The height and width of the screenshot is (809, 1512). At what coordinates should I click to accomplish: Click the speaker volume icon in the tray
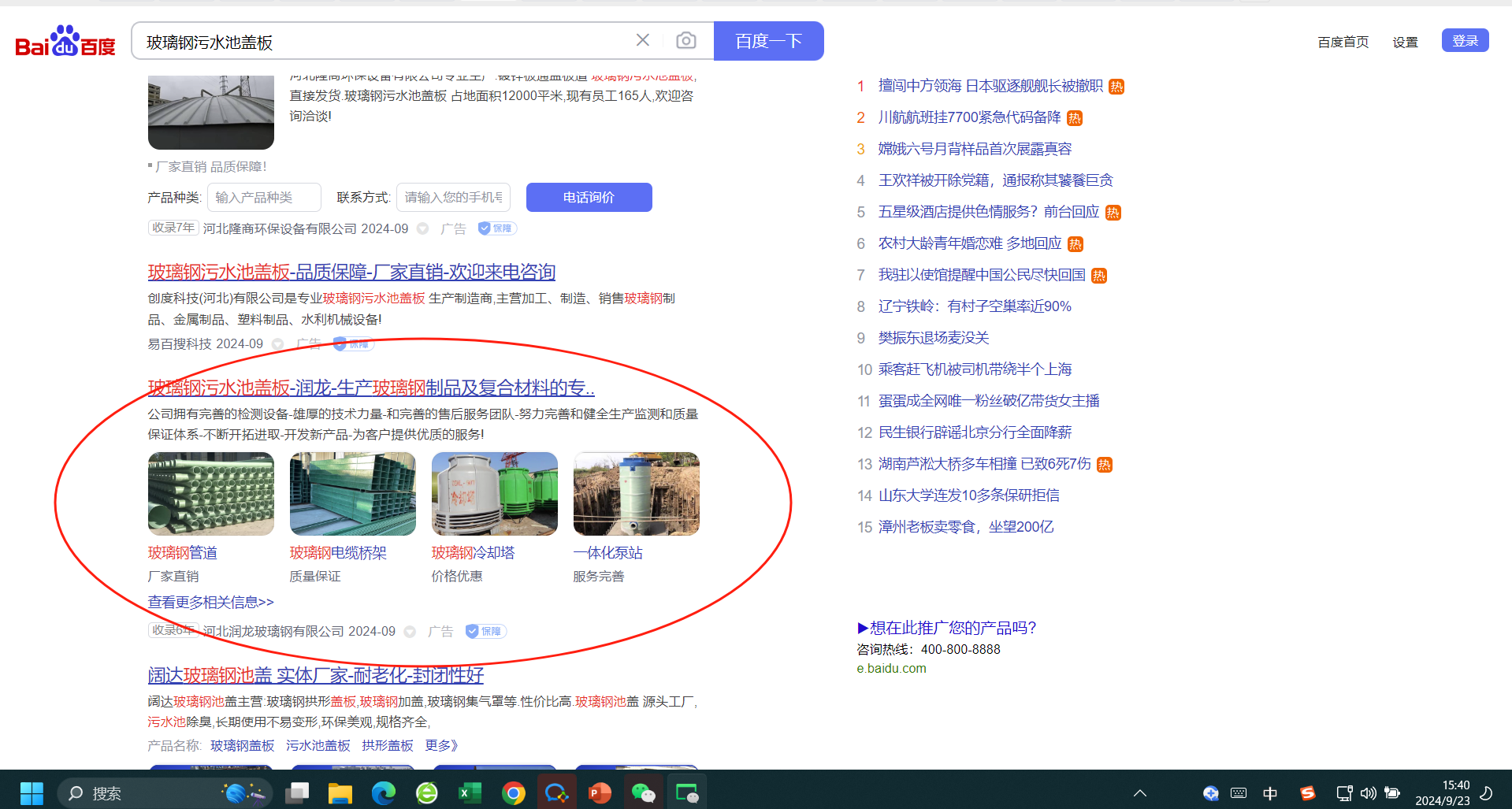coord(1368,793)
